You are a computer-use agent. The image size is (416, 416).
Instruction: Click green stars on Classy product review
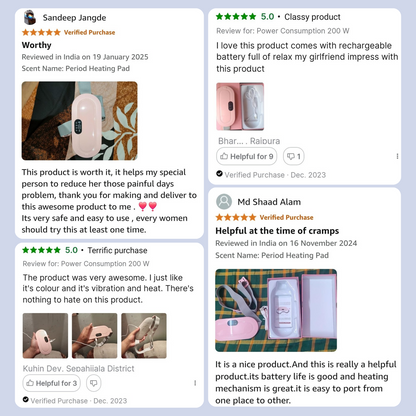[x=236, y=16]
